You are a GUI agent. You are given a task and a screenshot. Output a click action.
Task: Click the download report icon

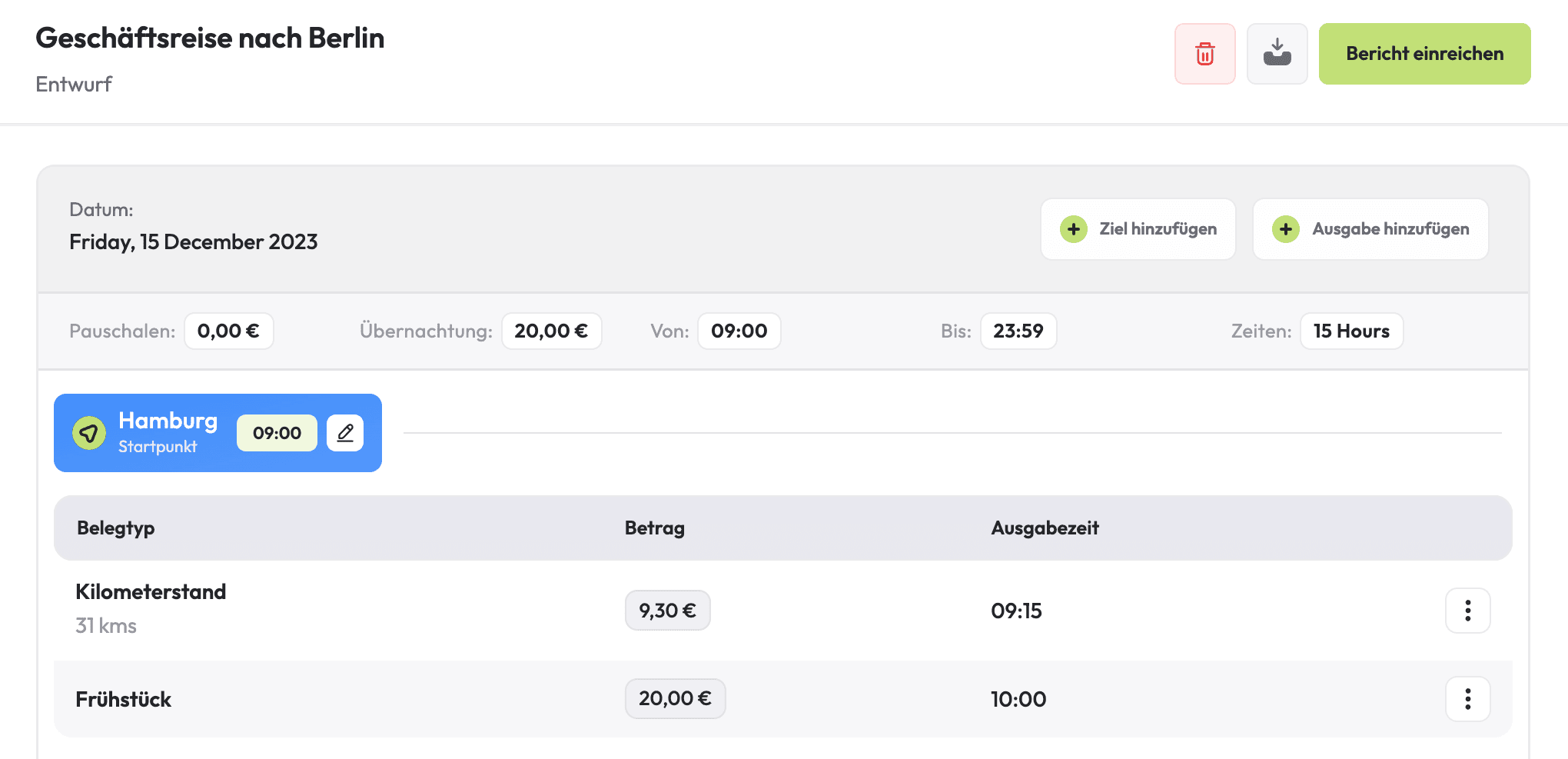pyautogui.click(x=1277, y=54)
